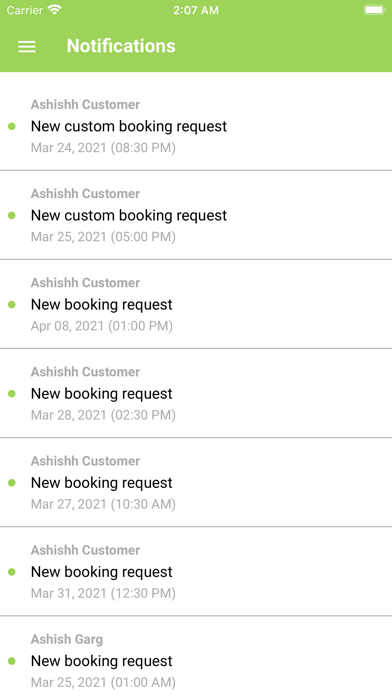392x696 pixels.
Task: Select the Notifications title in header
Action: [121, 46]
